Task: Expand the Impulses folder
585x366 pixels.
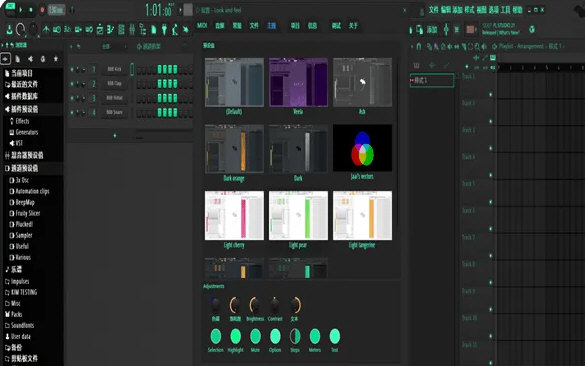Action: (x=17, y=281)
